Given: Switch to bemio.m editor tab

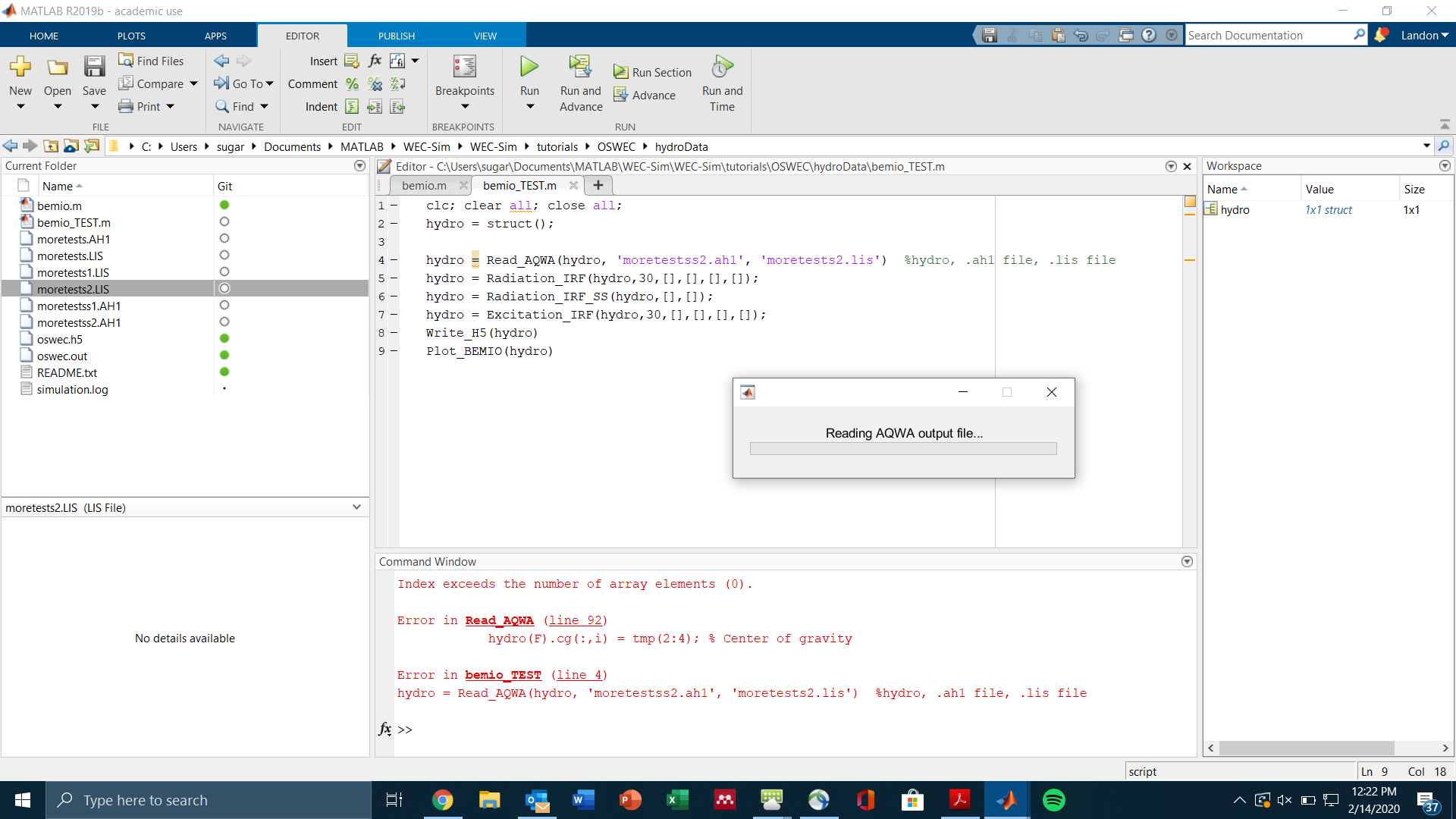Looking at the screenshot, I should tap(424, 186).
